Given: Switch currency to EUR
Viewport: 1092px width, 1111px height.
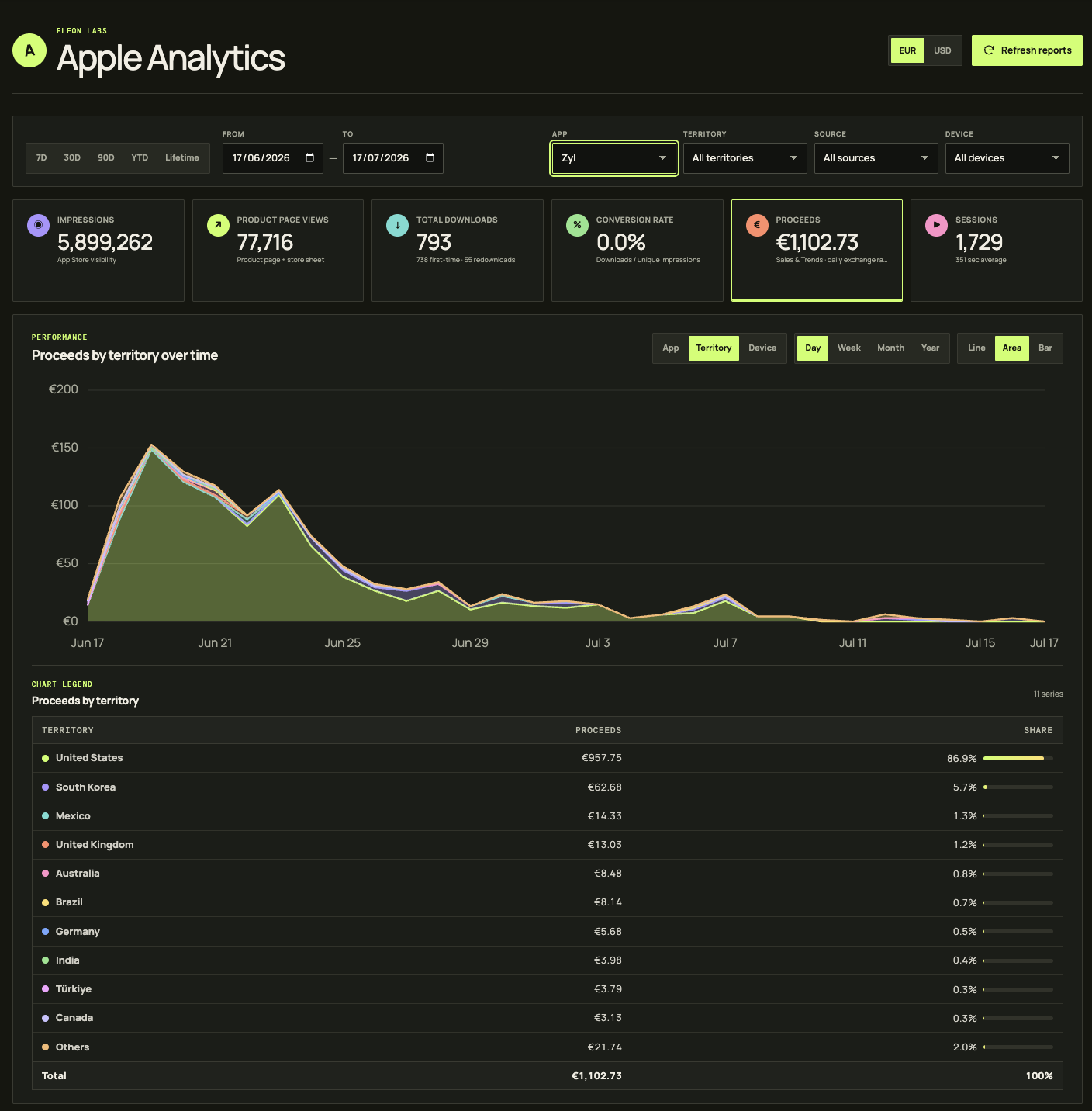Looking at the screenshot, I should (907, 50).
